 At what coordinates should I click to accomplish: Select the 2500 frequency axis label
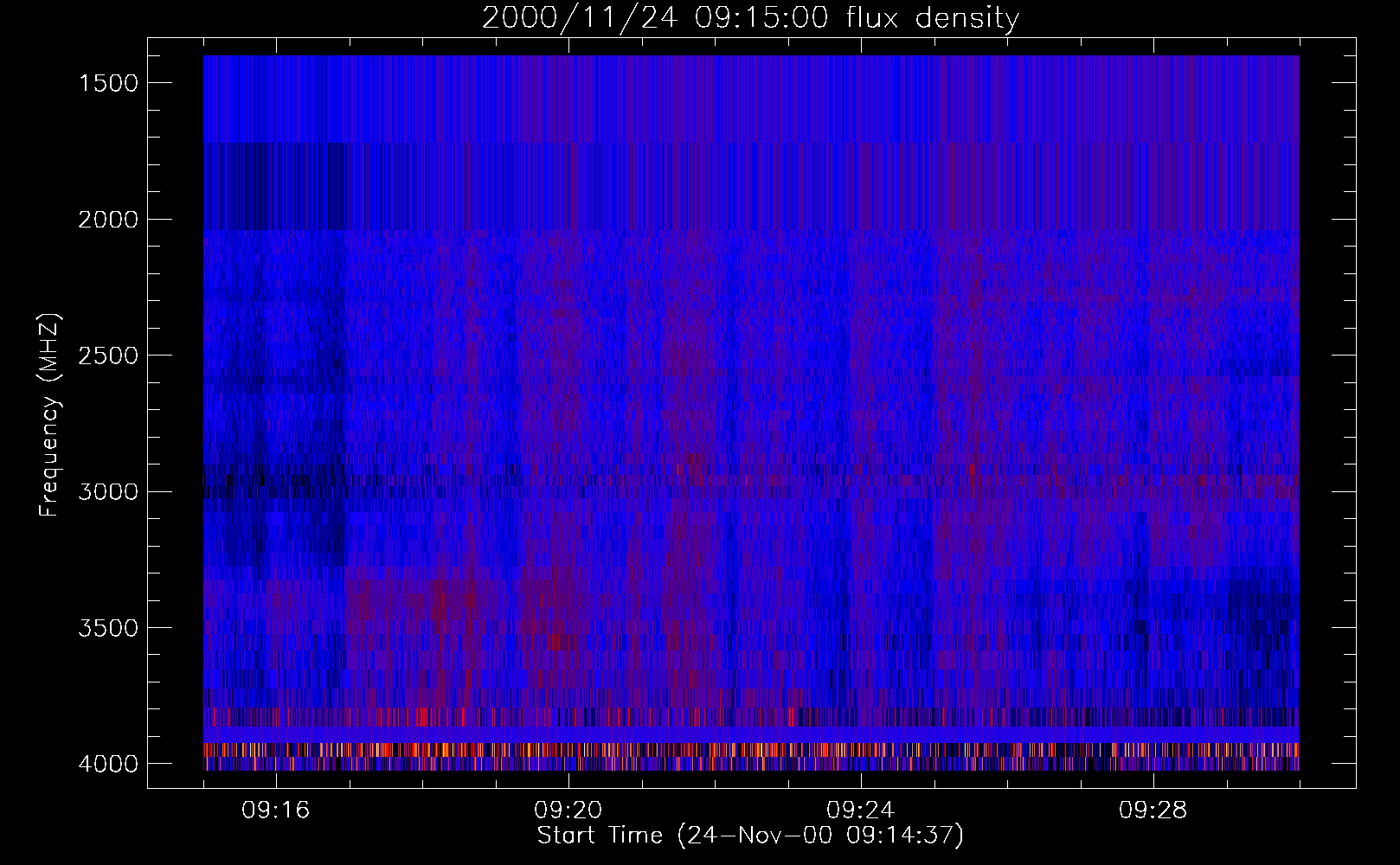[108, 356]
